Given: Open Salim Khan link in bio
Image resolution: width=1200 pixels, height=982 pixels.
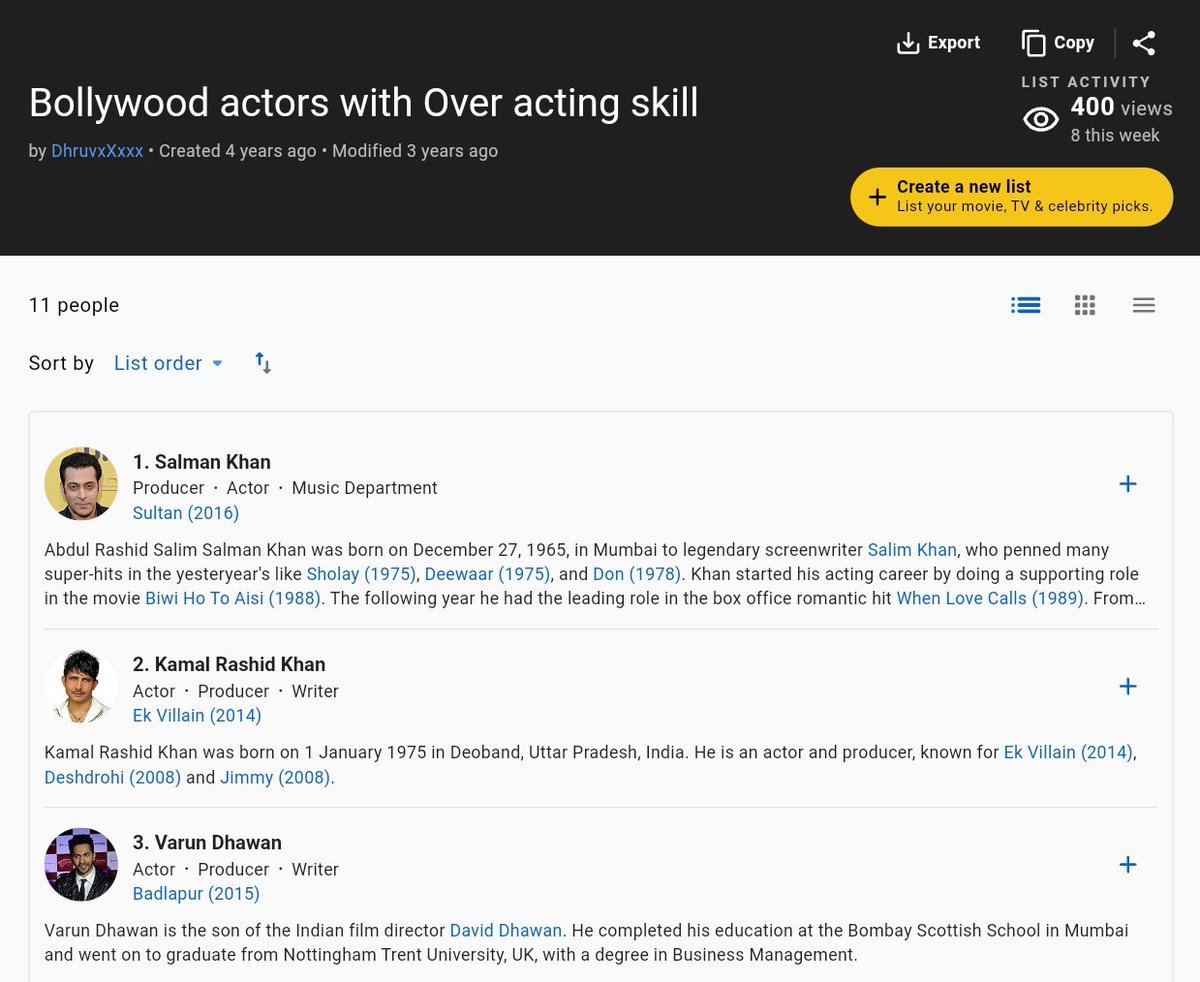Looking at the screenshot, I should [912, 550].
